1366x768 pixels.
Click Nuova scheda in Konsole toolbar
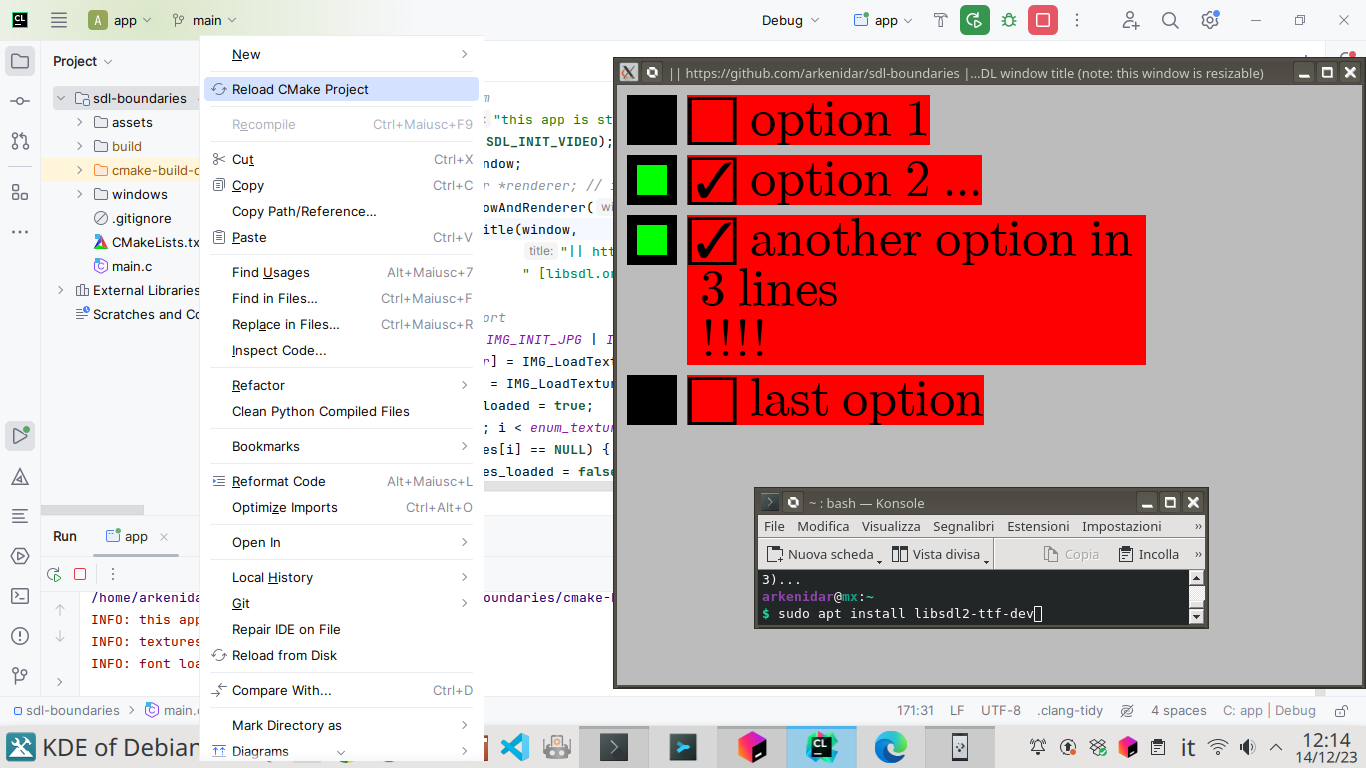click(822, 554)
